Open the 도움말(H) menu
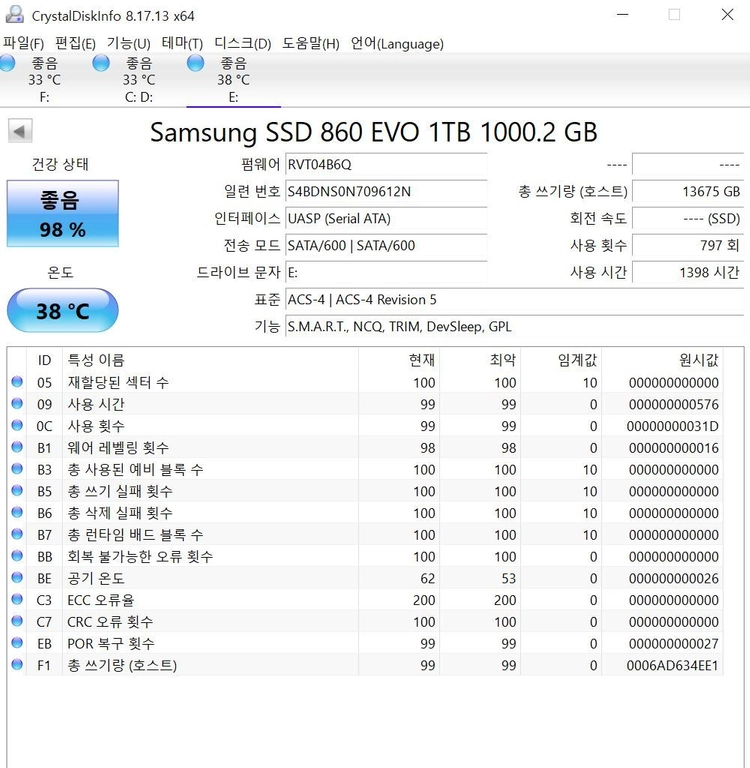The image size is (750, 768). 311,44
